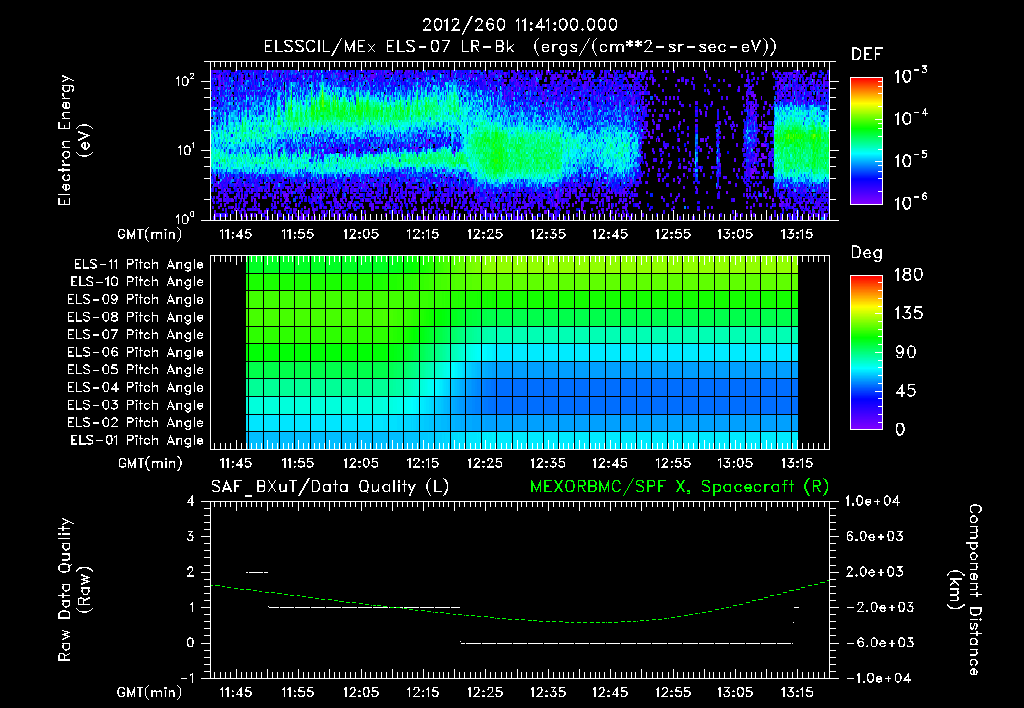
Task: Click the pitch angle color grid plot
Action: pos(520,352)
